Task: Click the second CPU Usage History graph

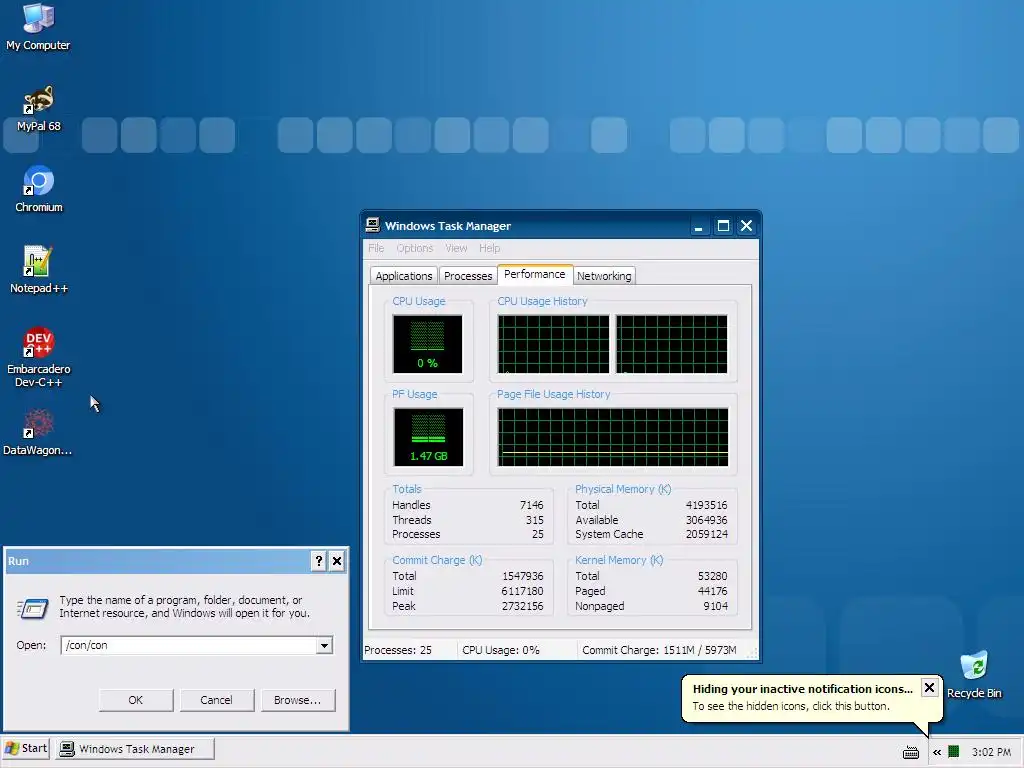Action: tap(671, 344)
